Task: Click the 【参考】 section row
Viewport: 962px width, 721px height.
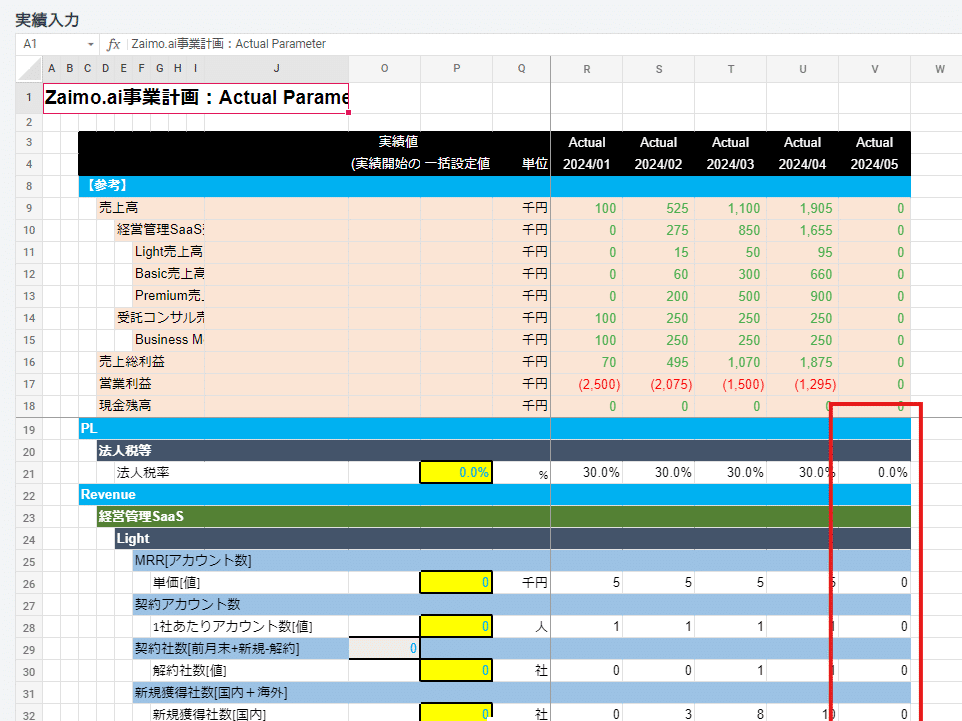Action: [494, 186]
